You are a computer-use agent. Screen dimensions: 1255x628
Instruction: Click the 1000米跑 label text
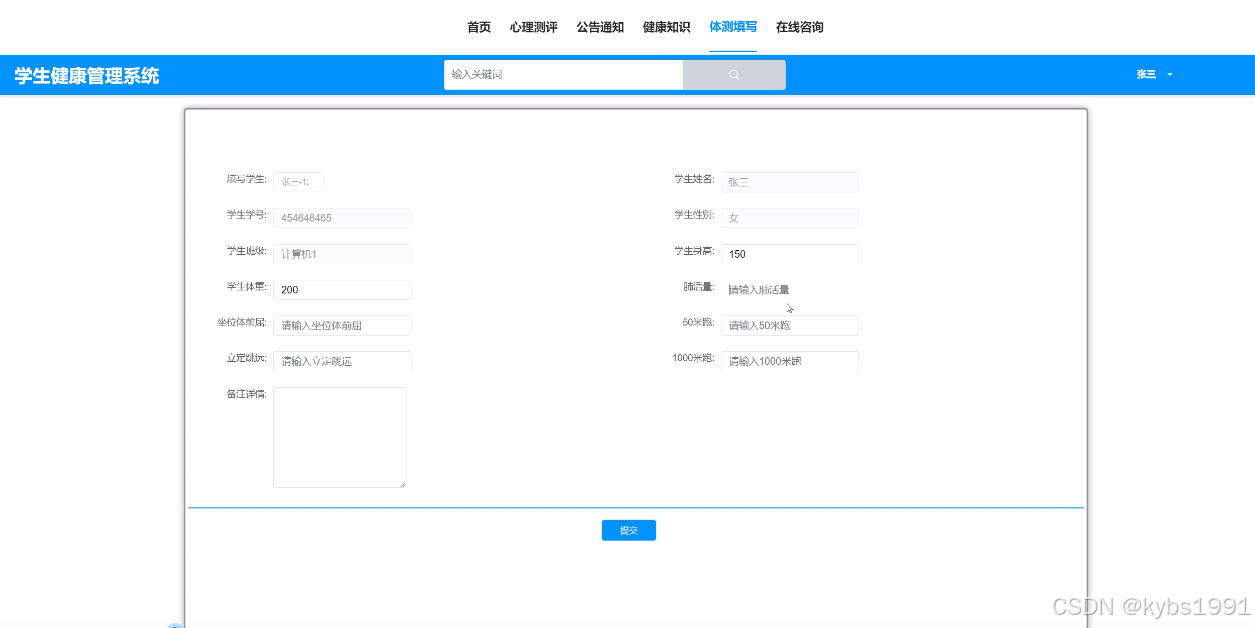click(693, 358)
